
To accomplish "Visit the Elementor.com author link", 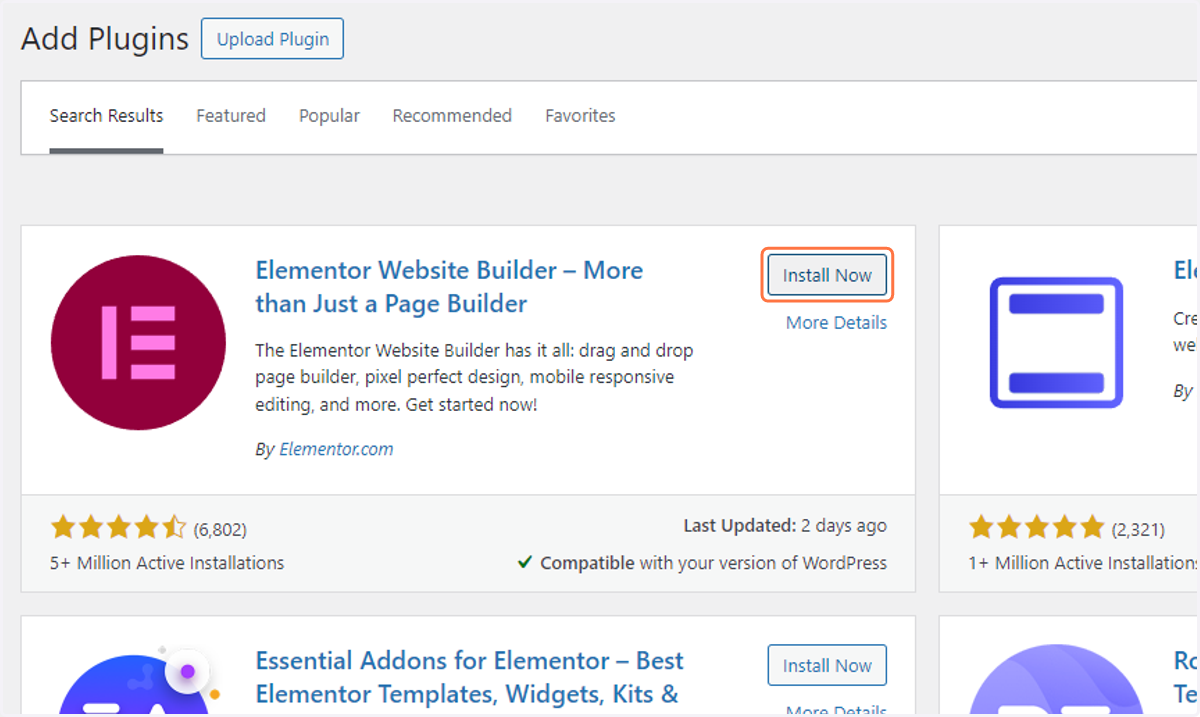I will [x=336, y=449].
